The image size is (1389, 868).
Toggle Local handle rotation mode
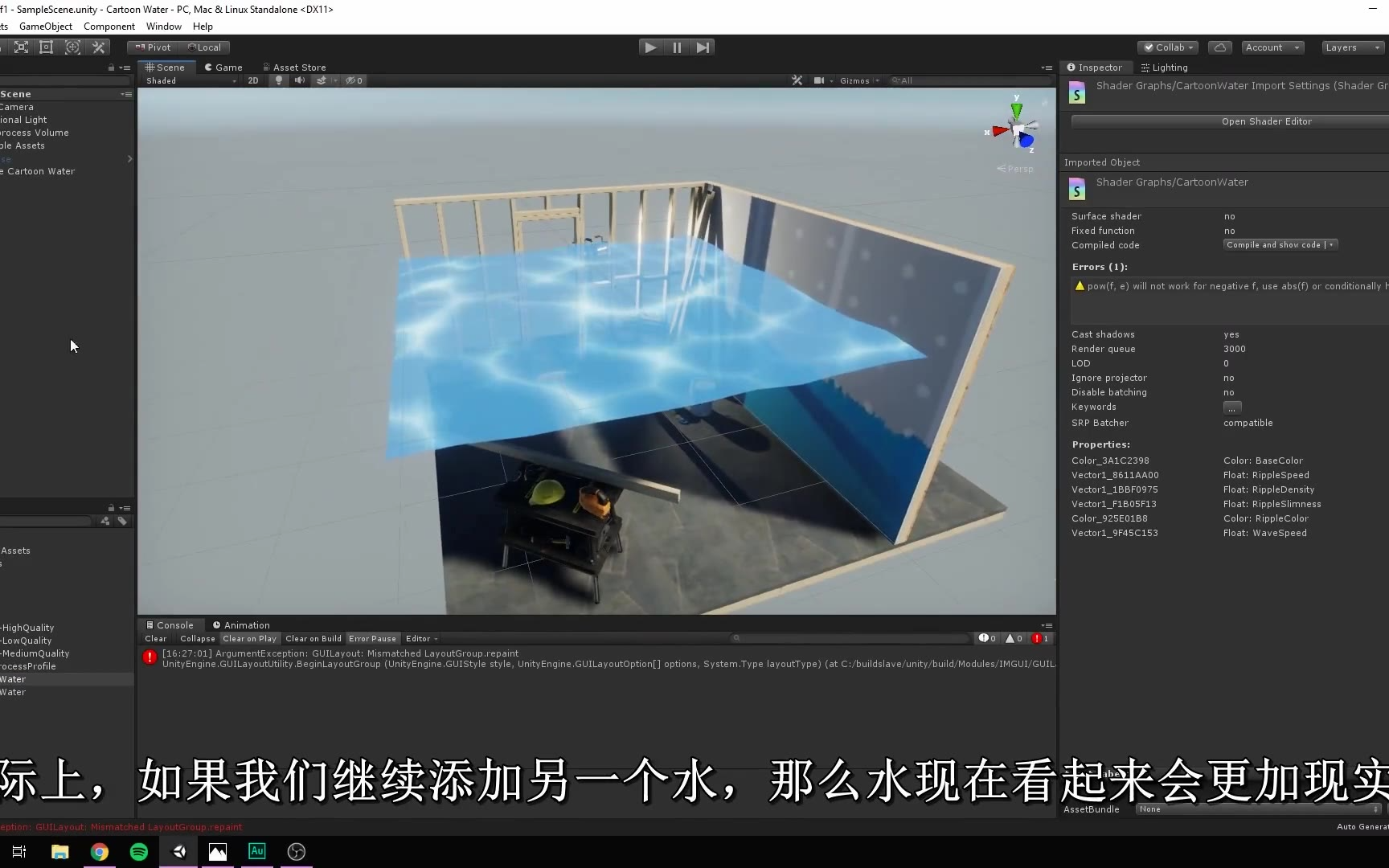point(204,47)
